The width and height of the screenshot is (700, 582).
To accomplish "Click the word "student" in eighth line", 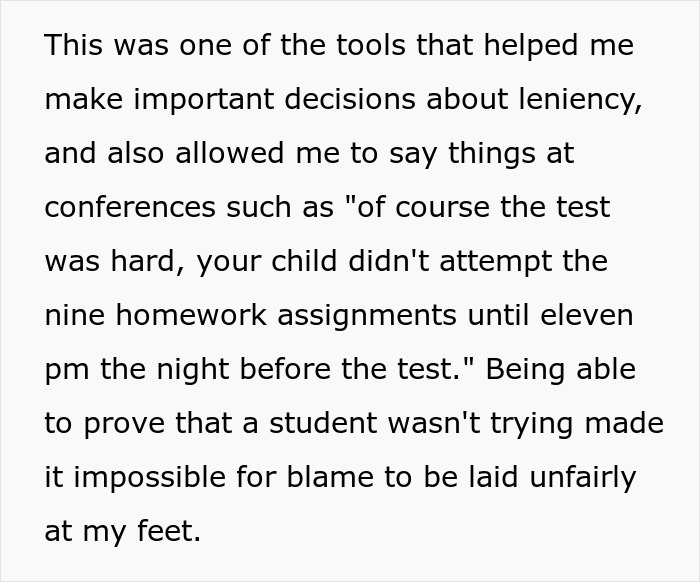I will 323,423.
